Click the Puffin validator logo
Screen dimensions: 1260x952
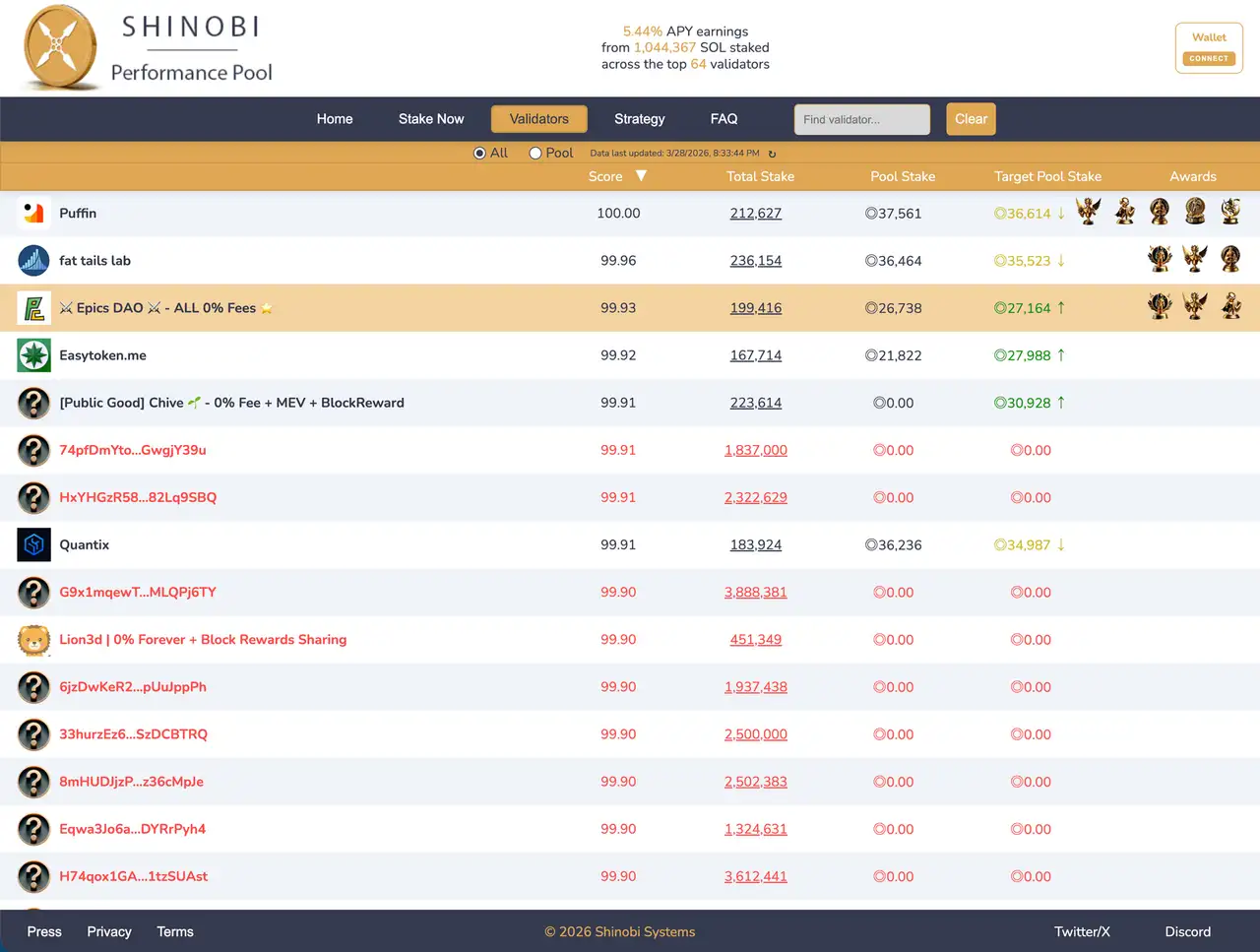coord(33,213)
